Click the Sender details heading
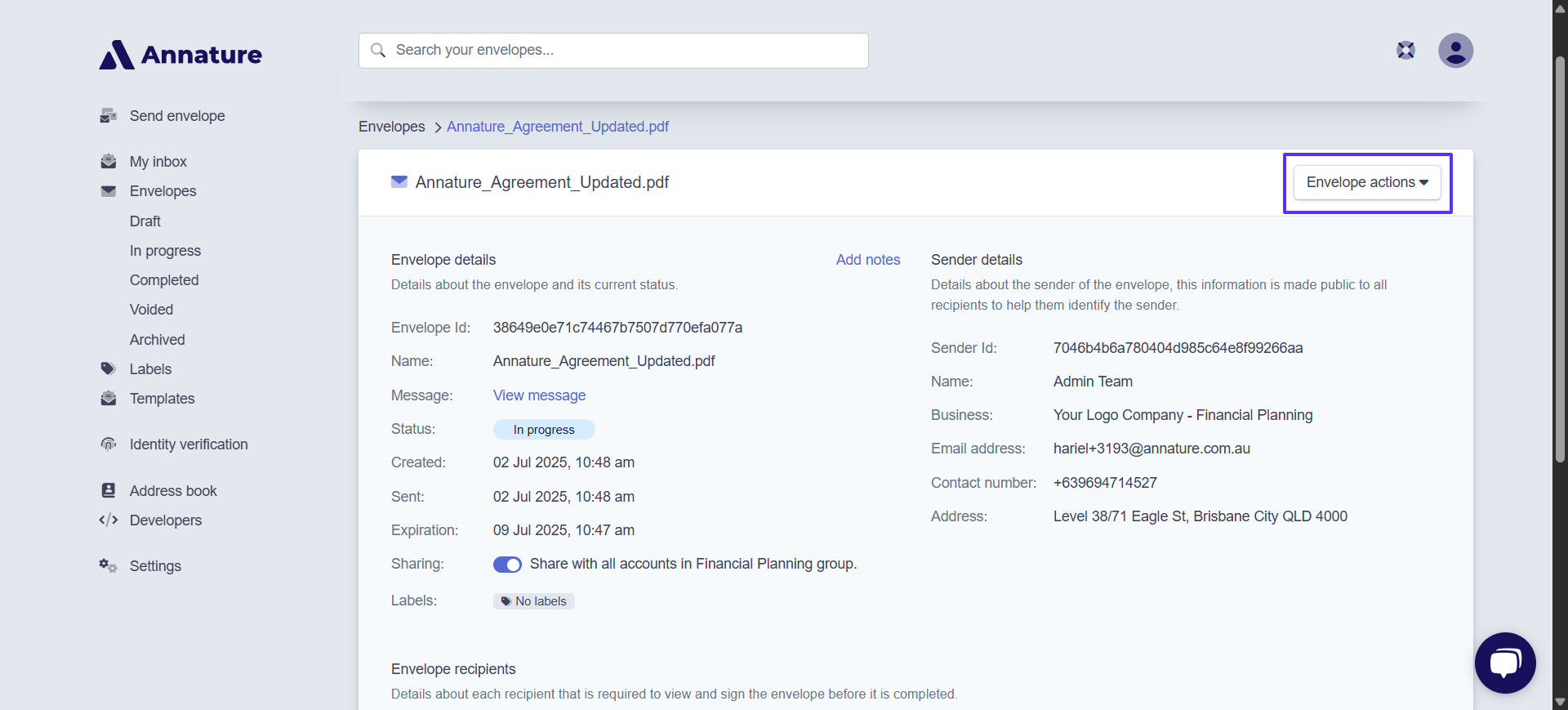1568x710 pixels. (977, 260)
